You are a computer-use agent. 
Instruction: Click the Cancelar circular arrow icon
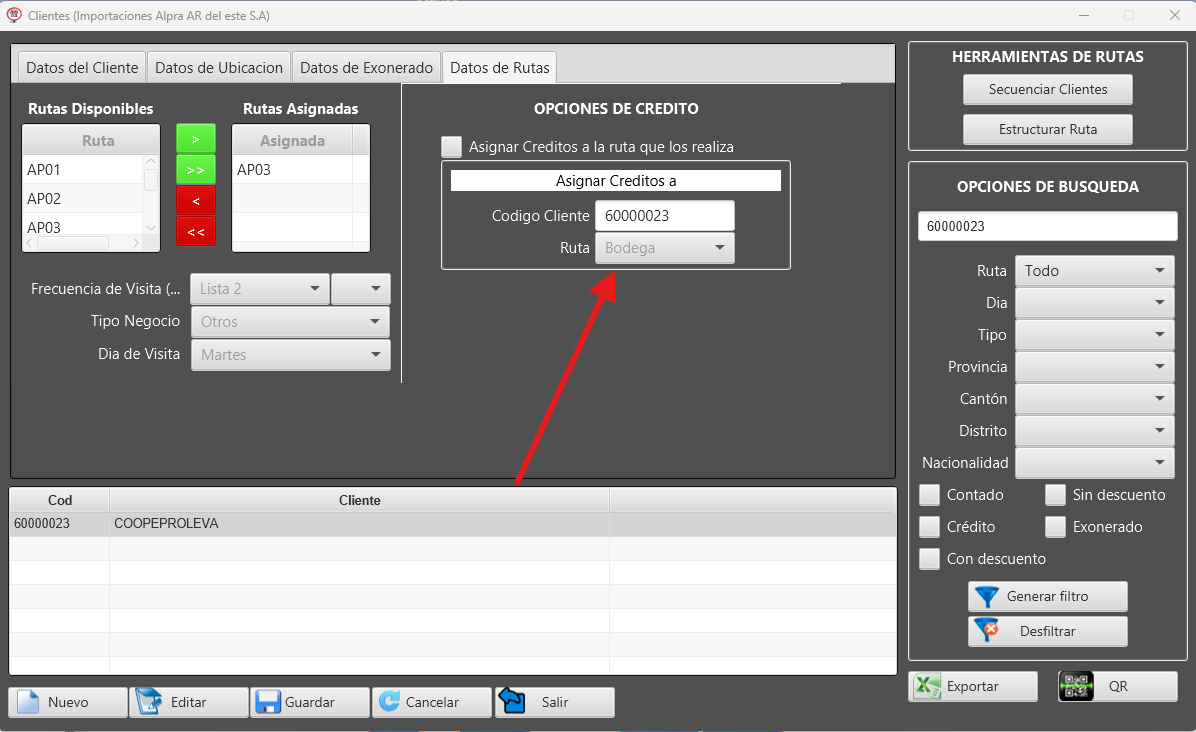(389, 702)
